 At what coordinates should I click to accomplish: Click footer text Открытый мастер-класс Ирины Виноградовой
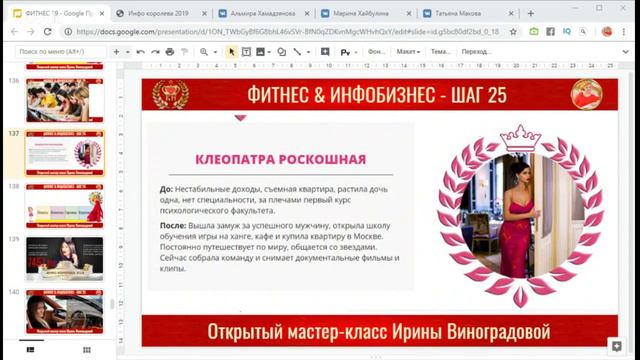379,331
